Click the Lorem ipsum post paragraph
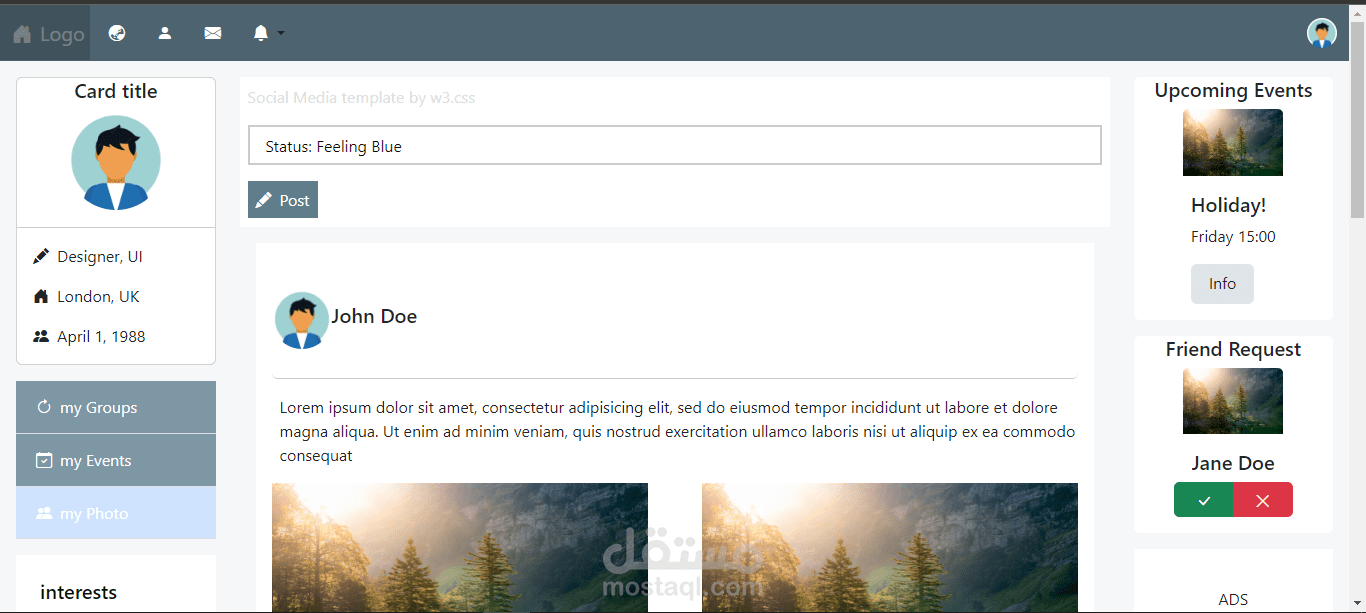The image size is (1366, 613). point(677,431)
